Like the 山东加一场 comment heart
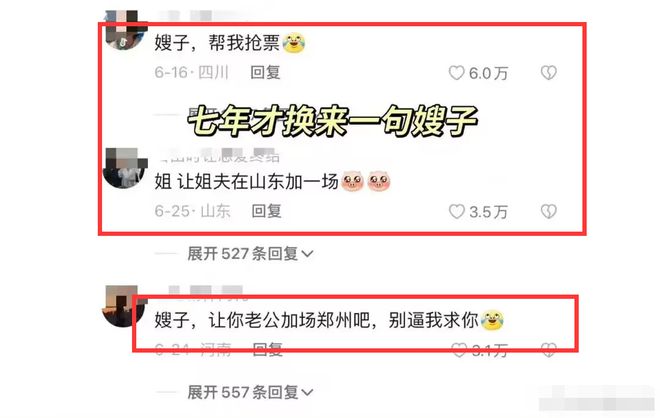The width and height of the screenshot is (660, 418). (457, 211)
